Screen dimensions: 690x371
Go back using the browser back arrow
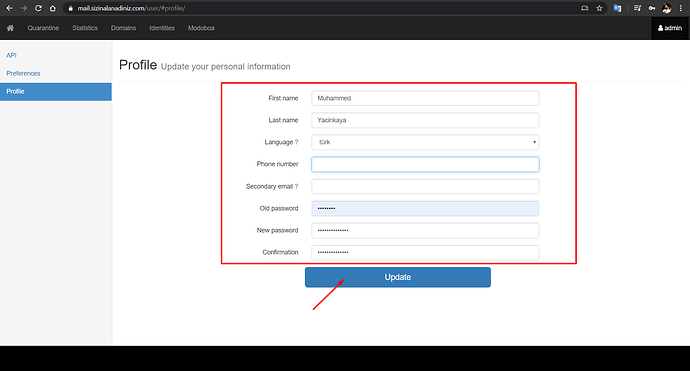pos(9,8)
